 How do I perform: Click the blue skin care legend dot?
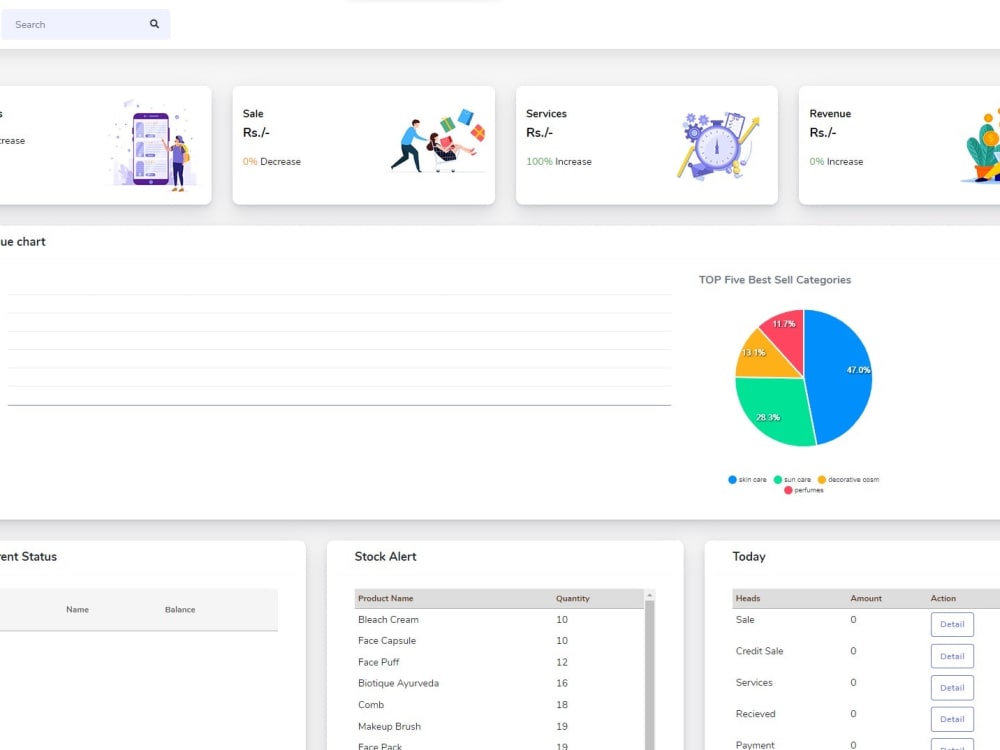coord(731,479)
